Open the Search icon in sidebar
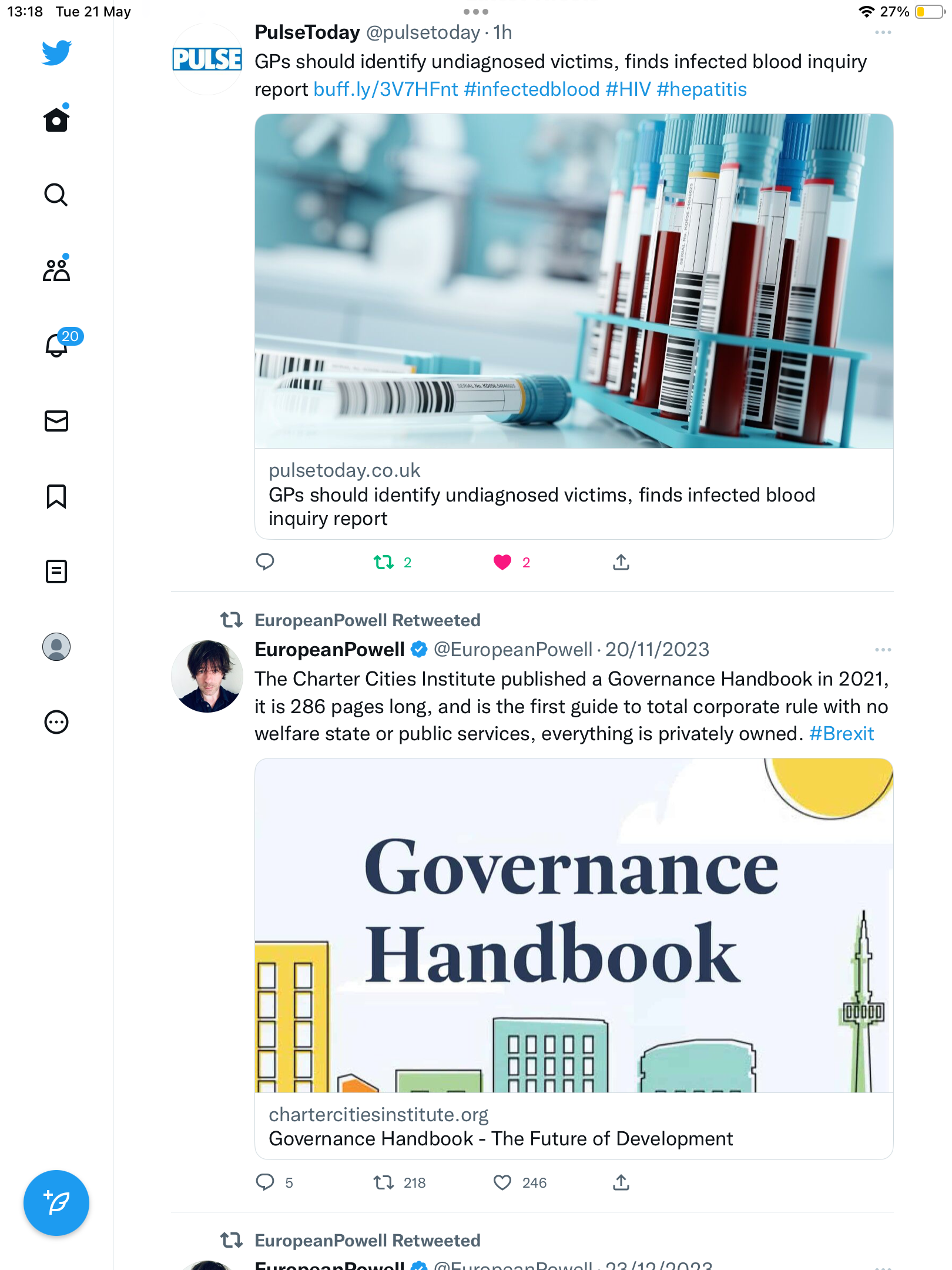This screenshot has width=952, height=1270. click(x=56, y=195)
